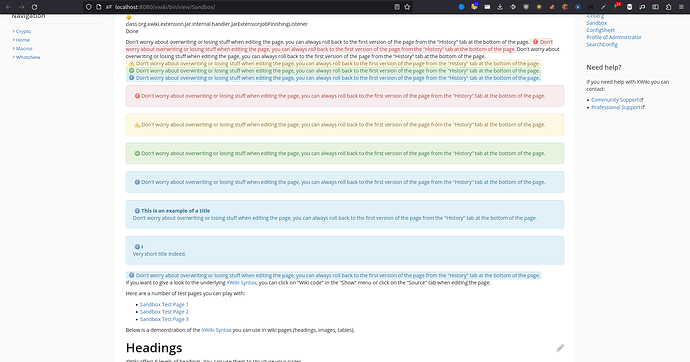Expand the Crypto navigation tree arrow

(x=13, y=31)
